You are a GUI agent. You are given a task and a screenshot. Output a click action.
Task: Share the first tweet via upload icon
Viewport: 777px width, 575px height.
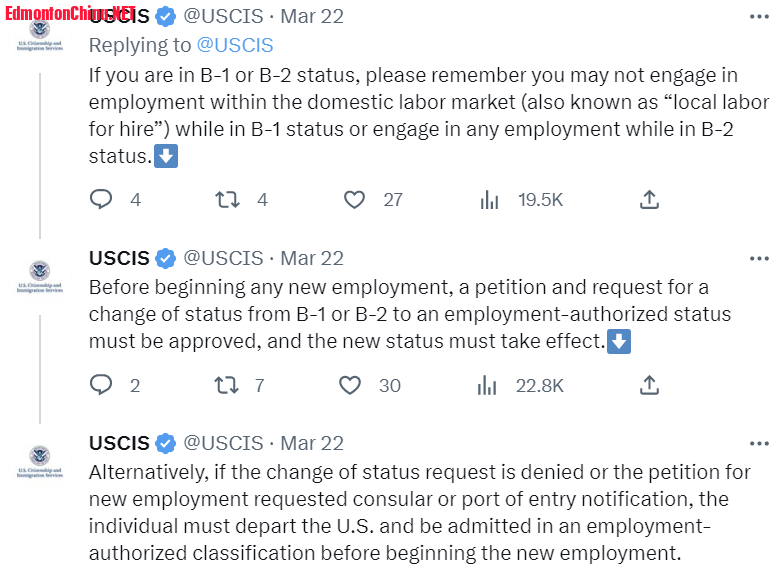pyautogui.click(x=649, y=199)
